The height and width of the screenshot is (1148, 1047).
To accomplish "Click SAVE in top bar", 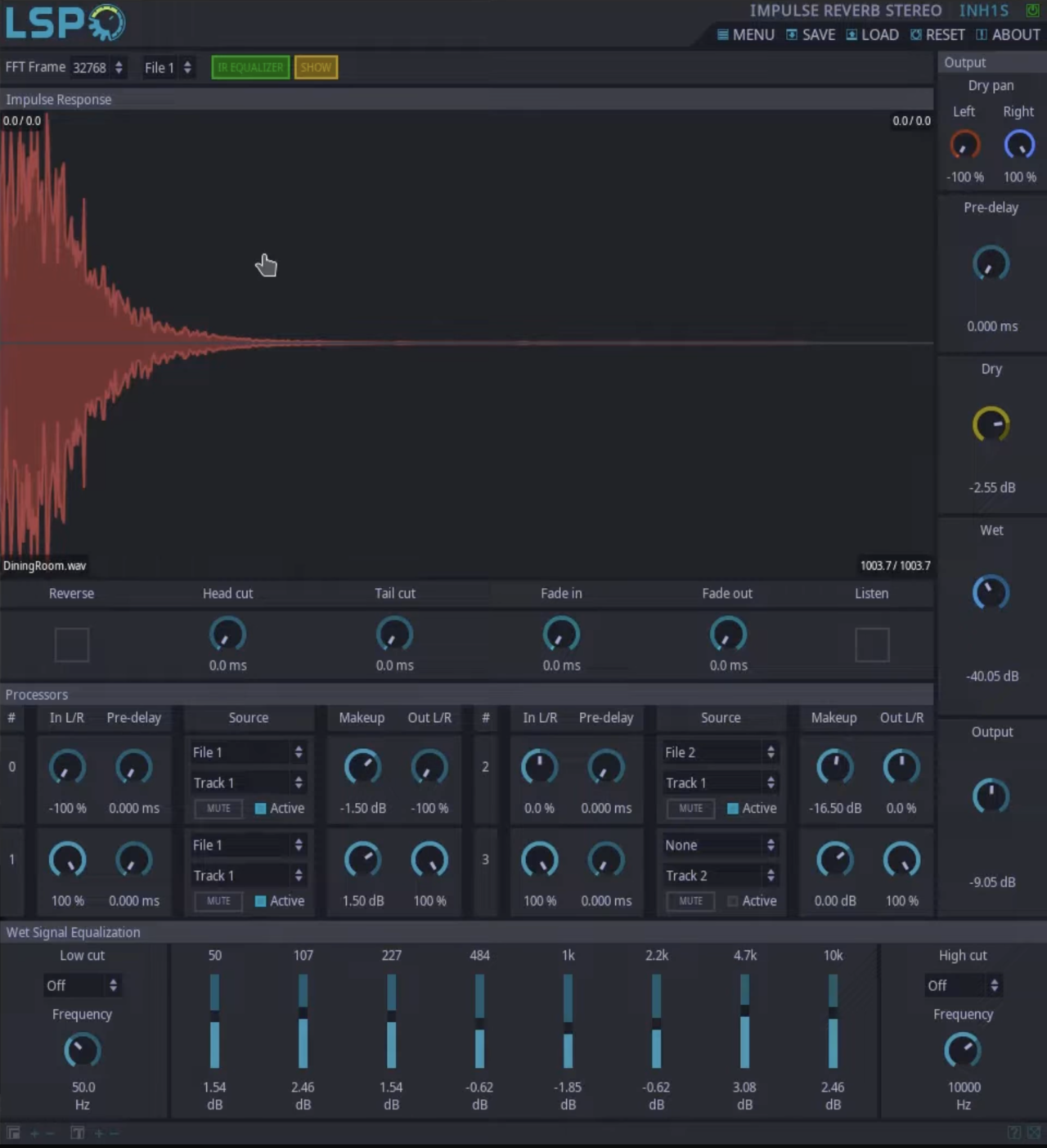I will tap(811, 35).
